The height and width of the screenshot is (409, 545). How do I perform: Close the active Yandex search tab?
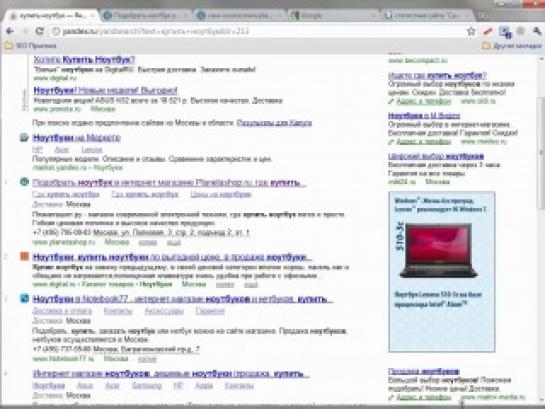[92, 16]
